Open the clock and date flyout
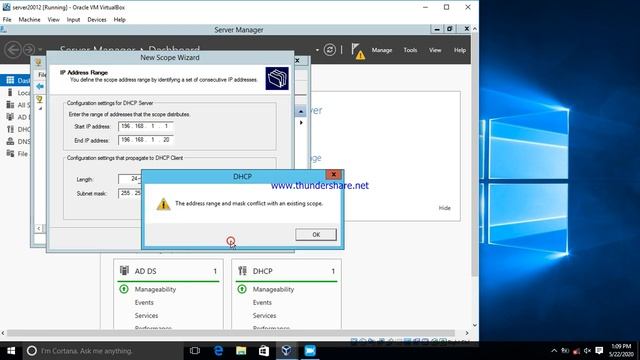This screenshot has width=640, height=360. pos(621,351)
